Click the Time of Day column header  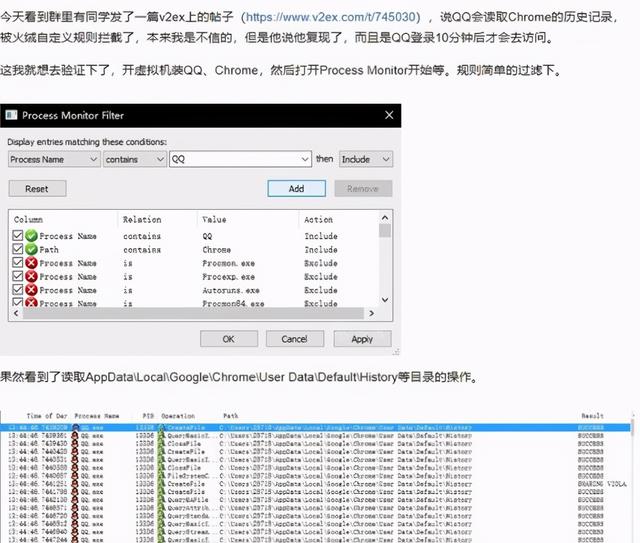pyautogui.click(x=47, y=416)
